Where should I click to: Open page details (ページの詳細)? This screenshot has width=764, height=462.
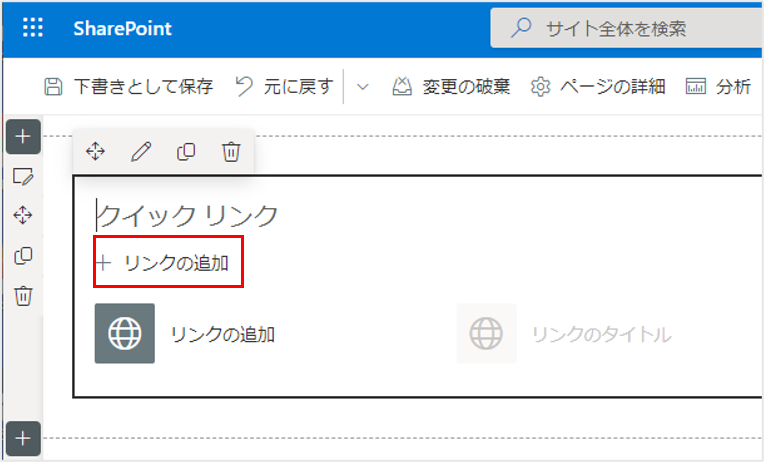click(598, 87)
